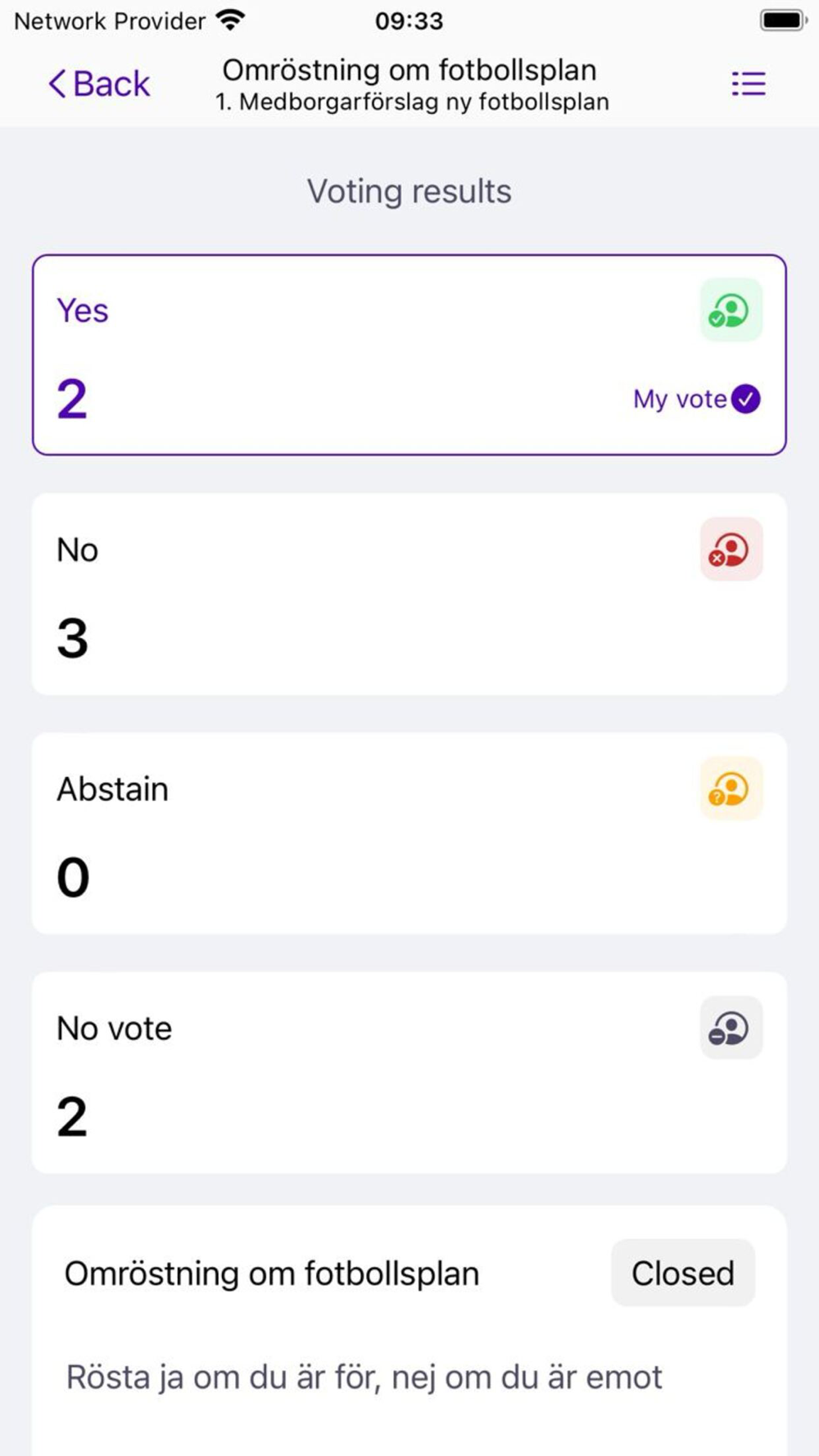
Task: Click the Closed status badge
Action: tap(682, 1273)
